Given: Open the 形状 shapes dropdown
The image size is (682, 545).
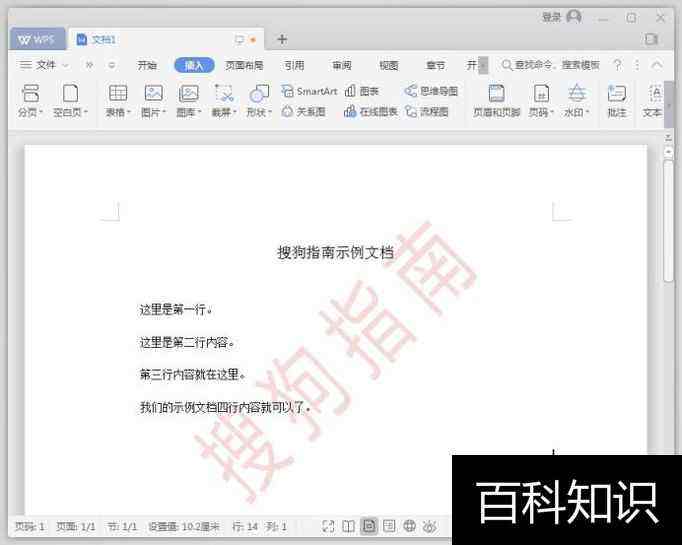Looking at the screenshot, I should pyautogui.click(x=259, y=113).
